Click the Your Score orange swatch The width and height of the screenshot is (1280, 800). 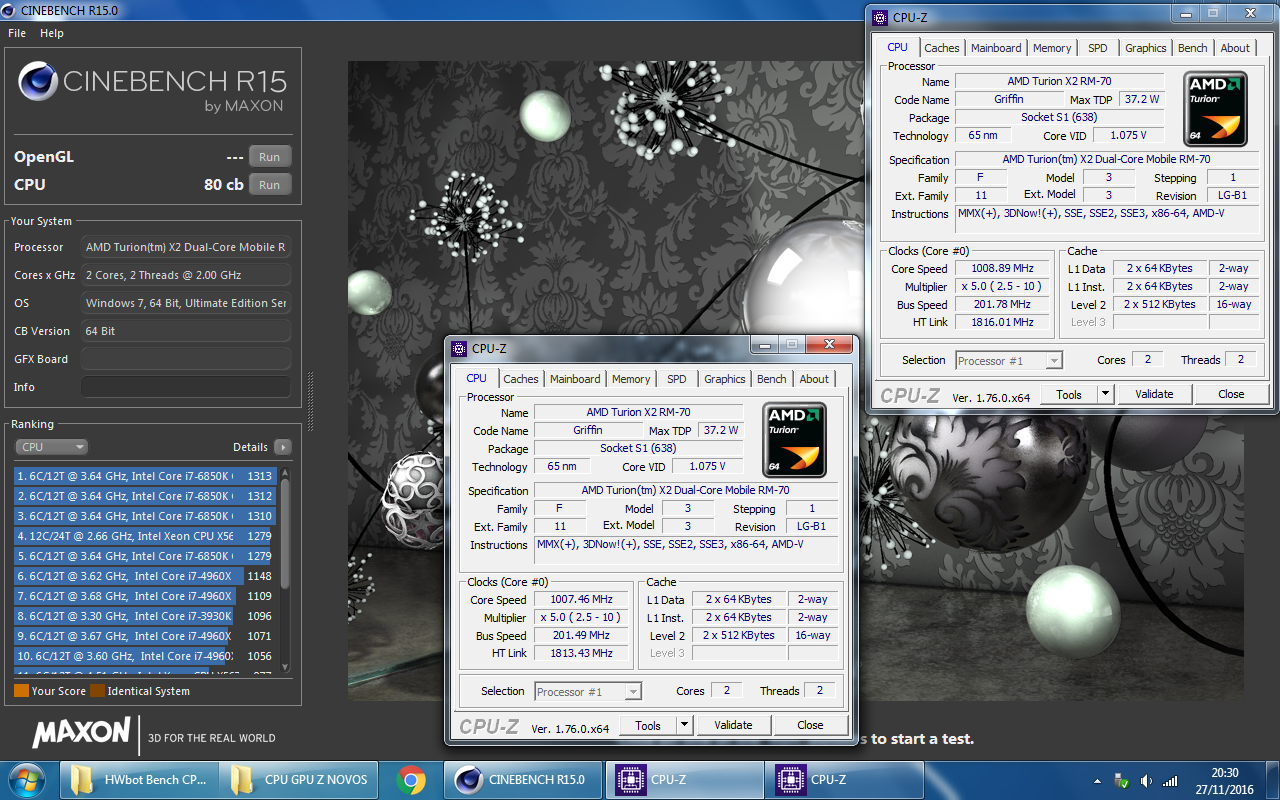[x=21, y=691]
